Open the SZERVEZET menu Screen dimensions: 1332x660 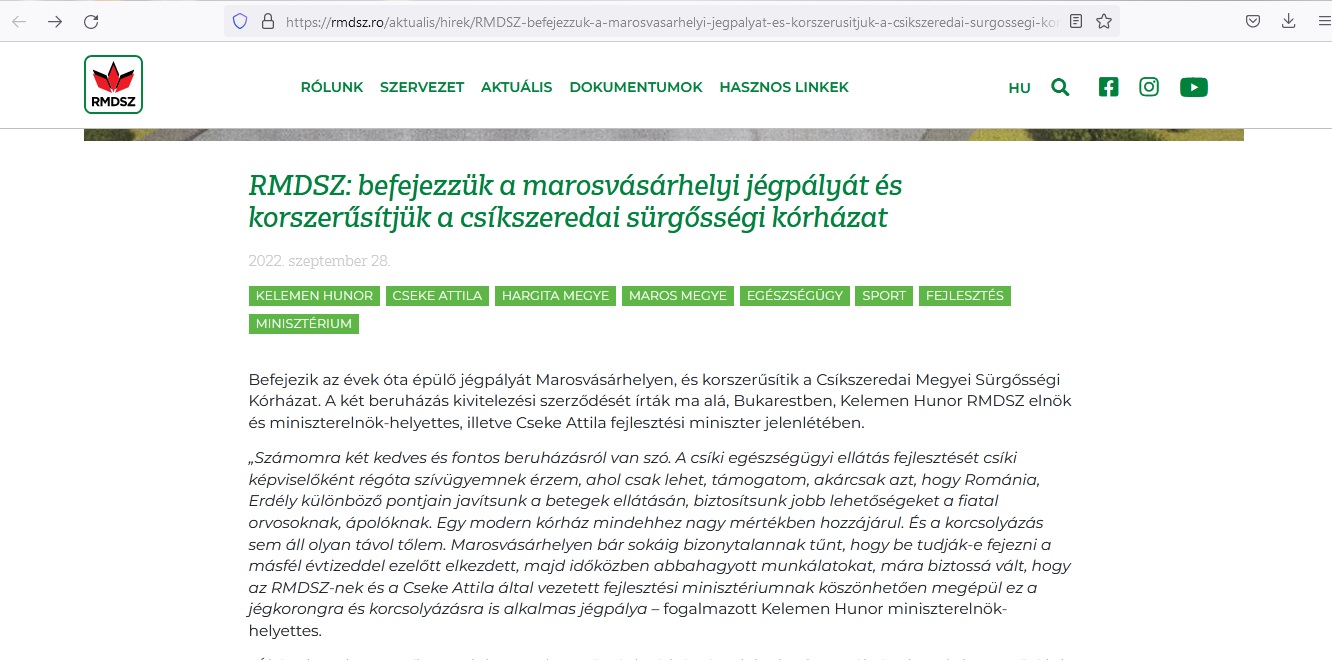422,87
